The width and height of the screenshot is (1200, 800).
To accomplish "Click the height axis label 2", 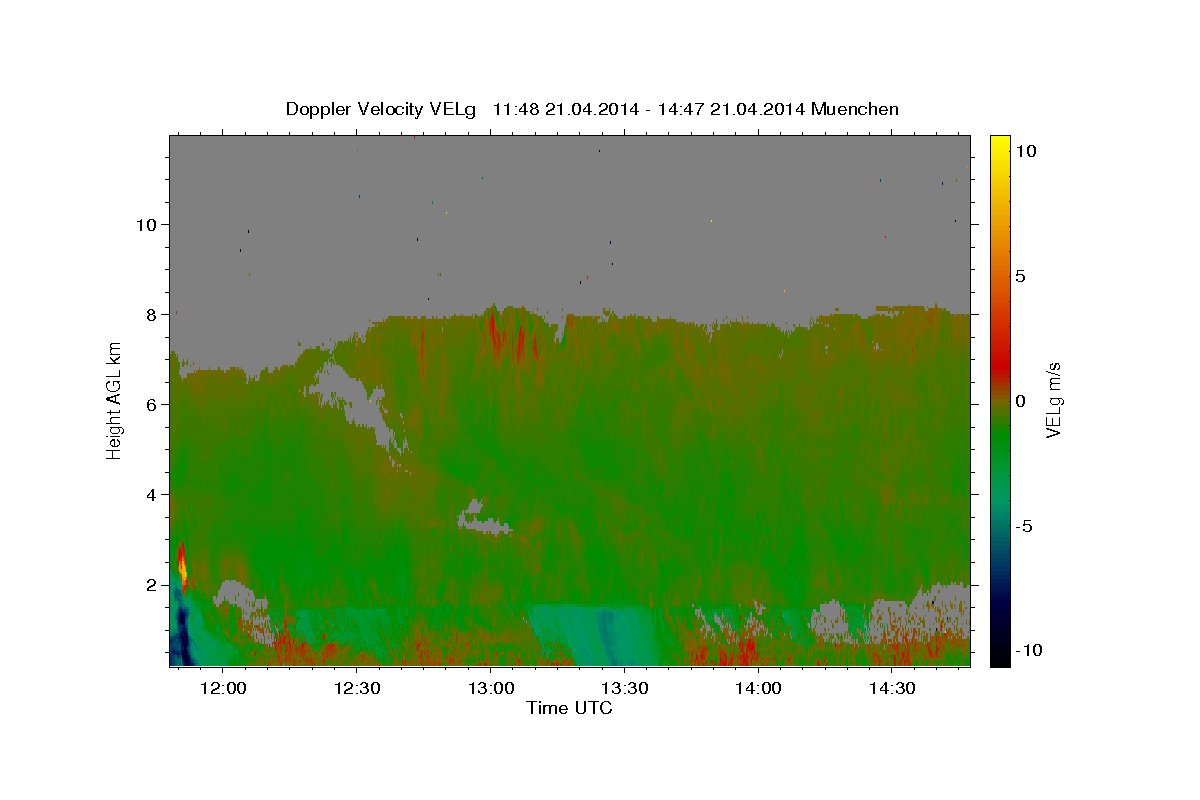I will (152, 584).
